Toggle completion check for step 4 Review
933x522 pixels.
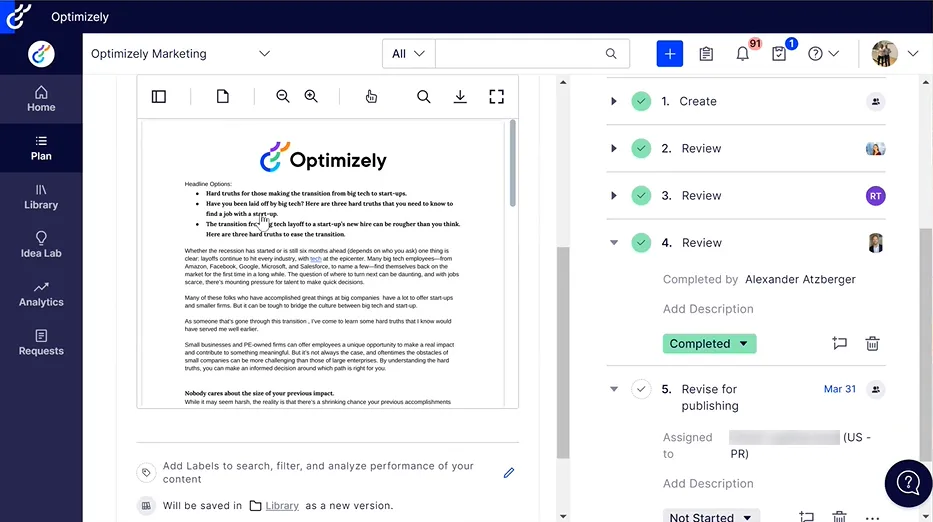pyautogui.click(x=641, y=242)
